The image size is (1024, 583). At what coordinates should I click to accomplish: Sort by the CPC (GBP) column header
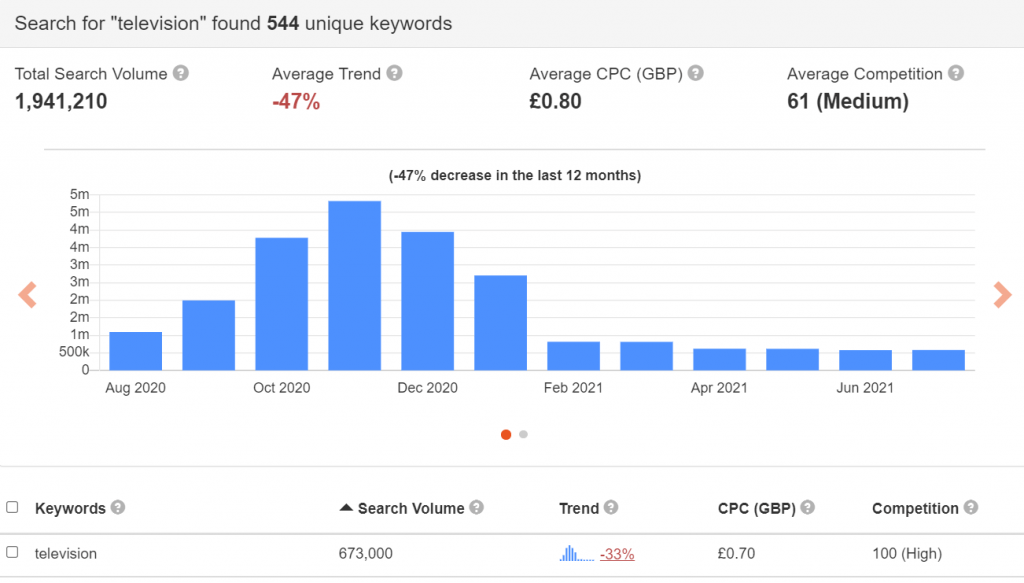756,508
